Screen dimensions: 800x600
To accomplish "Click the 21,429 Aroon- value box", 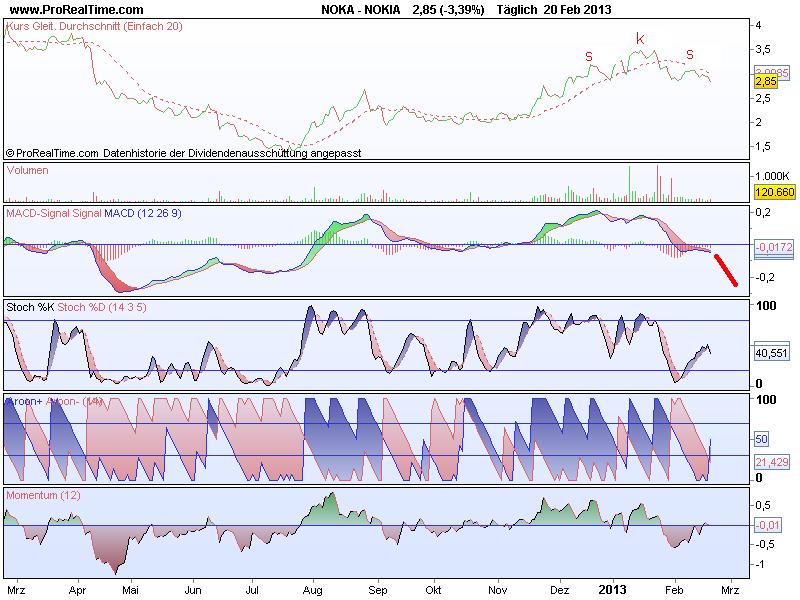I will [772, 462].
